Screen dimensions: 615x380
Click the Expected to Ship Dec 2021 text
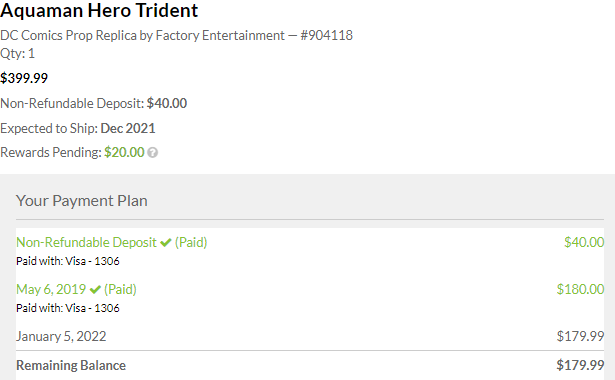pos(78,128)
